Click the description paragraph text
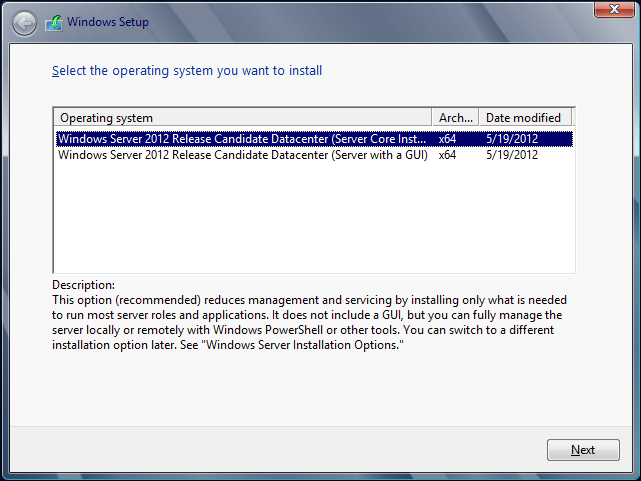 pyautogui.click(x=309, y=322)
